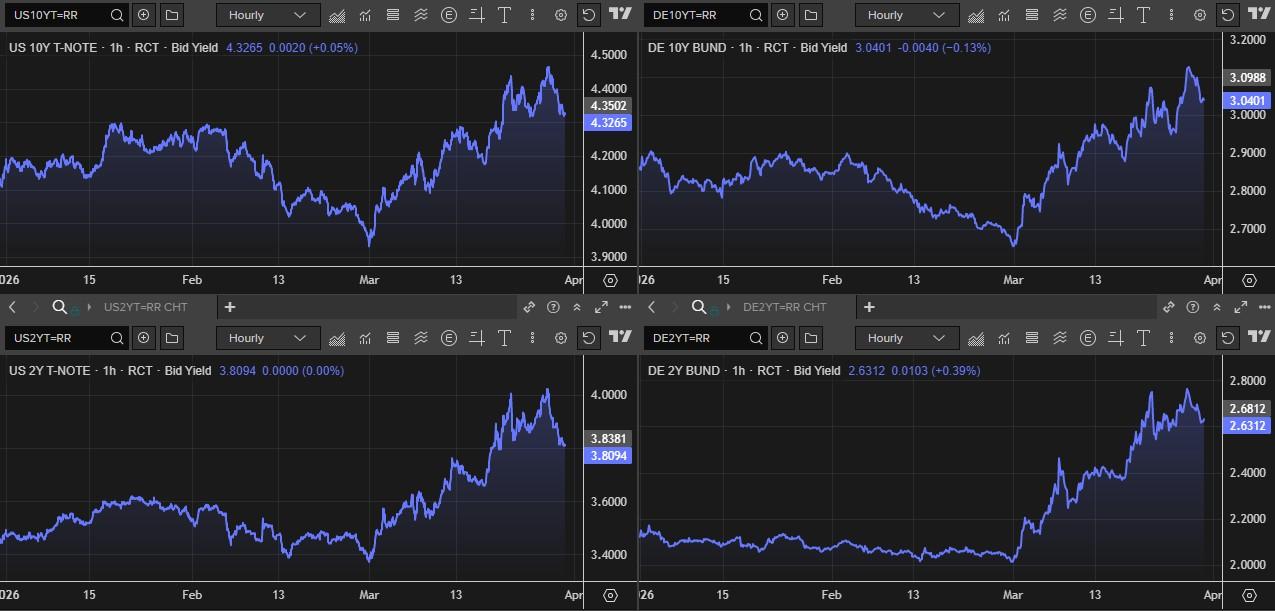
Task: Open Hourly interval dropdown in DE2YT panel
Action: click(906, 338)
